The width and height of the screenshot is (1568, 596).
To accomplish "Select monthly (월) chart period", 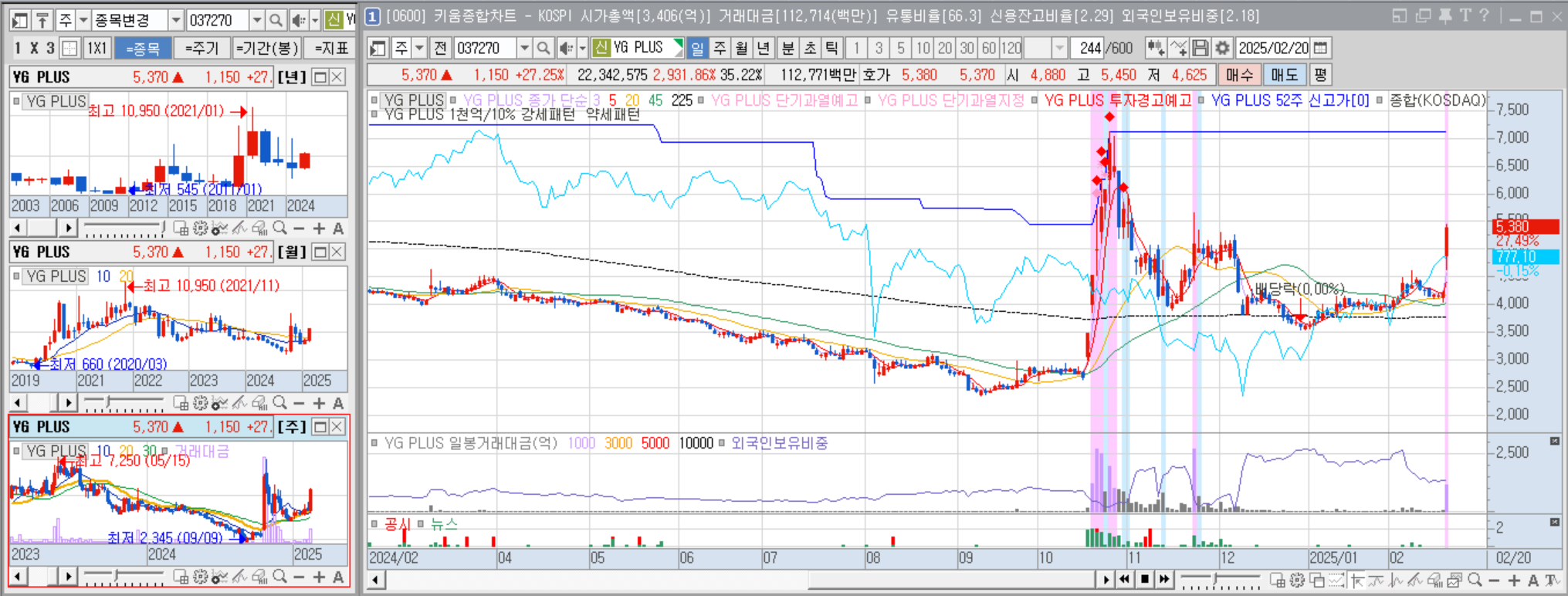I will (x=742, y=48).
